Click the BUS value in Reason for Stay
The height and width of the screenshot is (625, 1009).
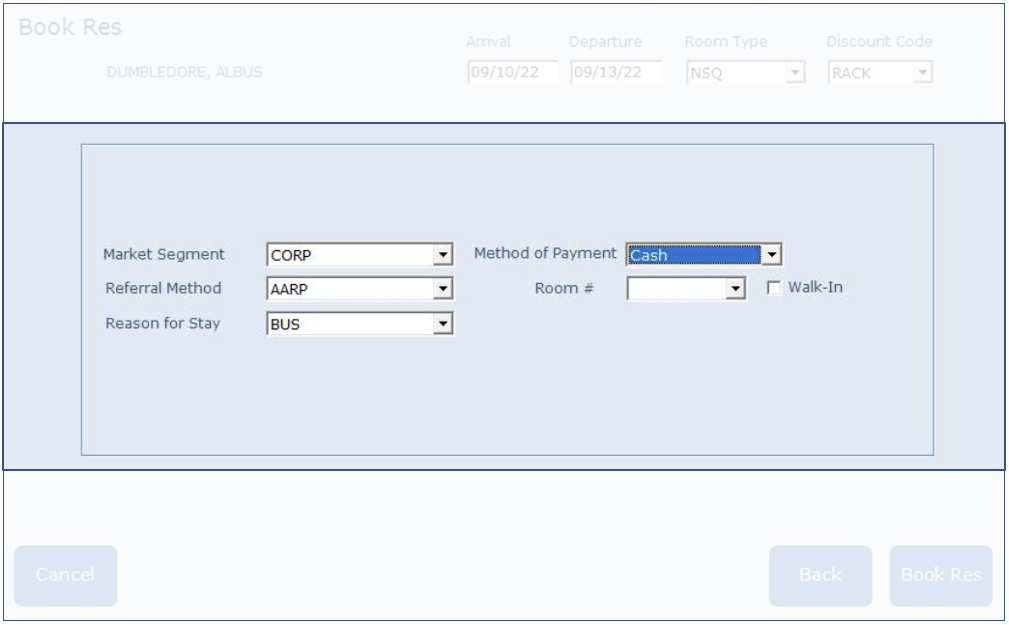[x=350, y=324]
